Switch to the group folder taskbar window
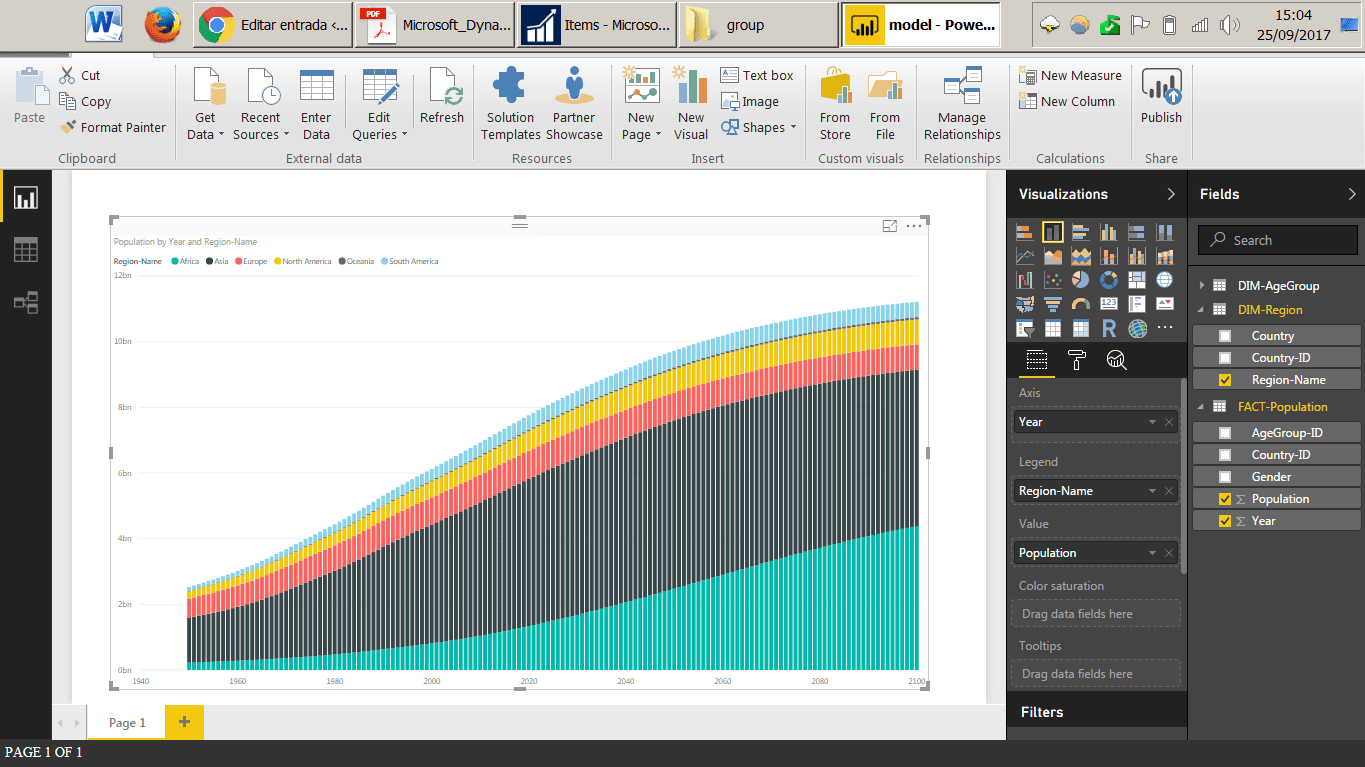Image resolution: width=1365 pixels, height=767 pixels. coord(759,25)
